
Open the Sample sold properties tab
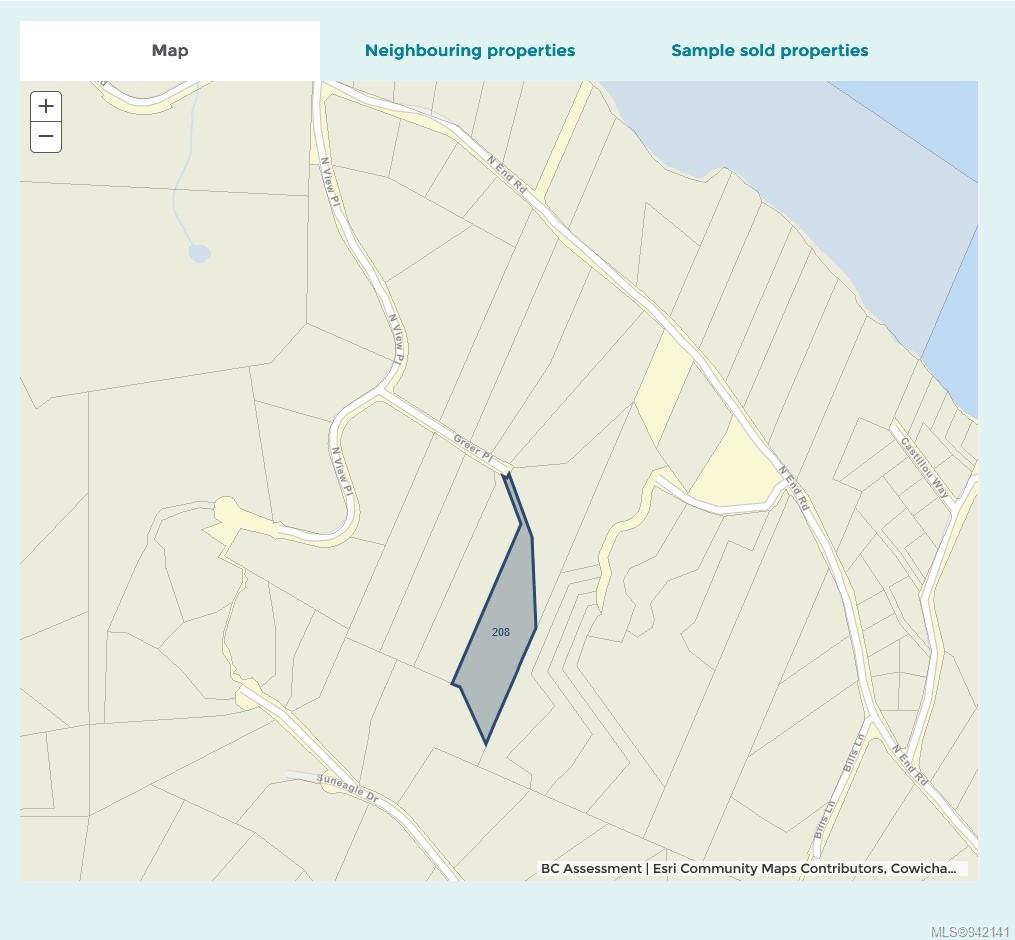pos(769,51)
